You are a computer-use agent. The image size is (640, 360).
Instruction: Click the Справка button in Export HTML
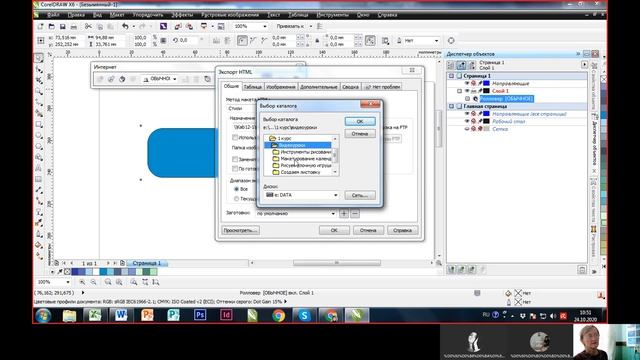click(x=402, y=231)
